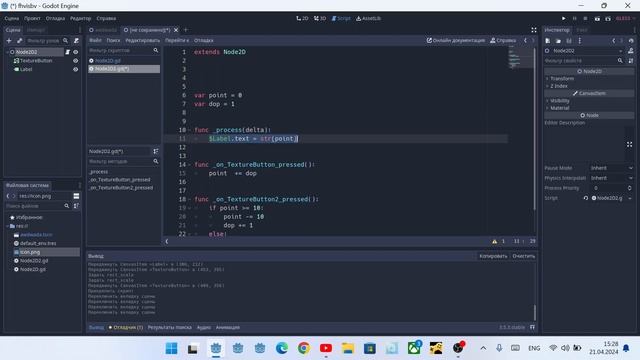The width and height of the screenshot is (640, 360).
Task: Open the Script property dropdown arrow
Action: [x=630, y=198]
